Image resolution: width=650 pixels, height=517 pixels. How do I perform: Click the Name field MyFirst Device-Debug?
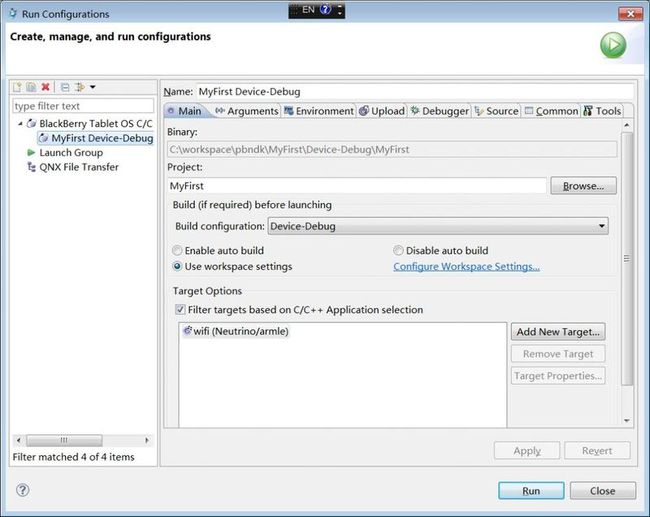415,92
